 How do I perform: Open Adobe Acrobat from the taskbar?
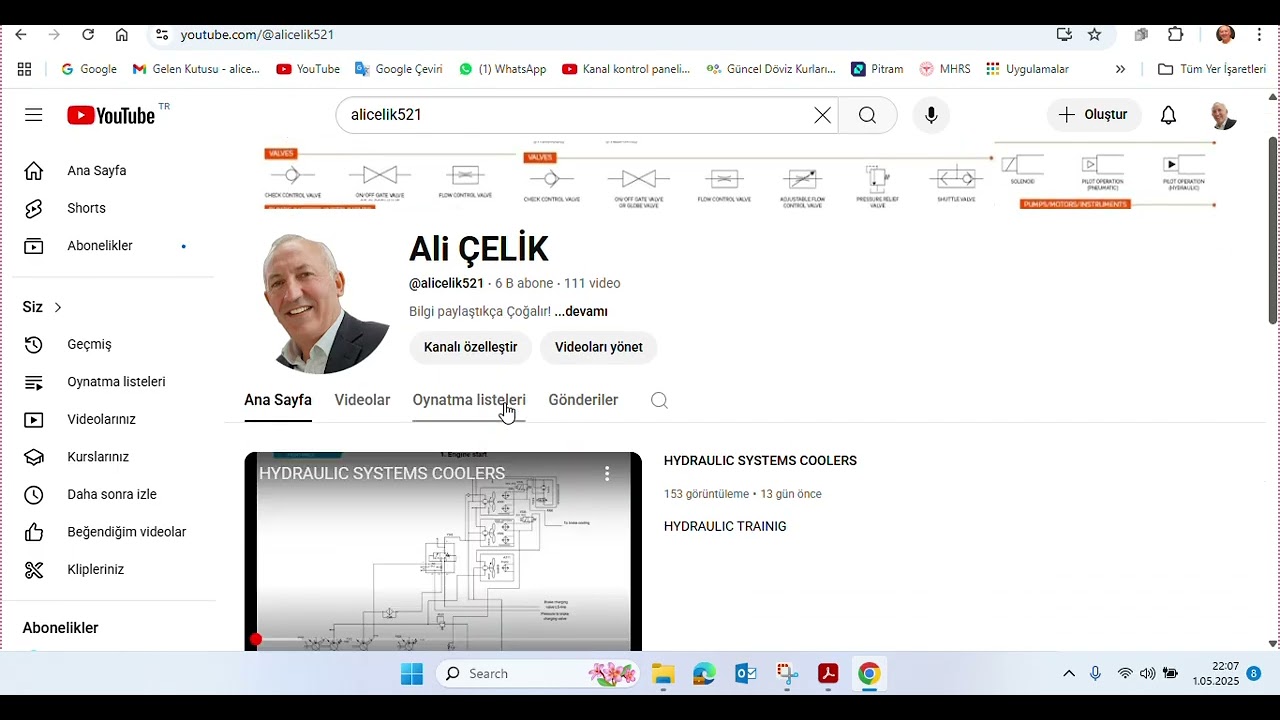click(828, 674)
